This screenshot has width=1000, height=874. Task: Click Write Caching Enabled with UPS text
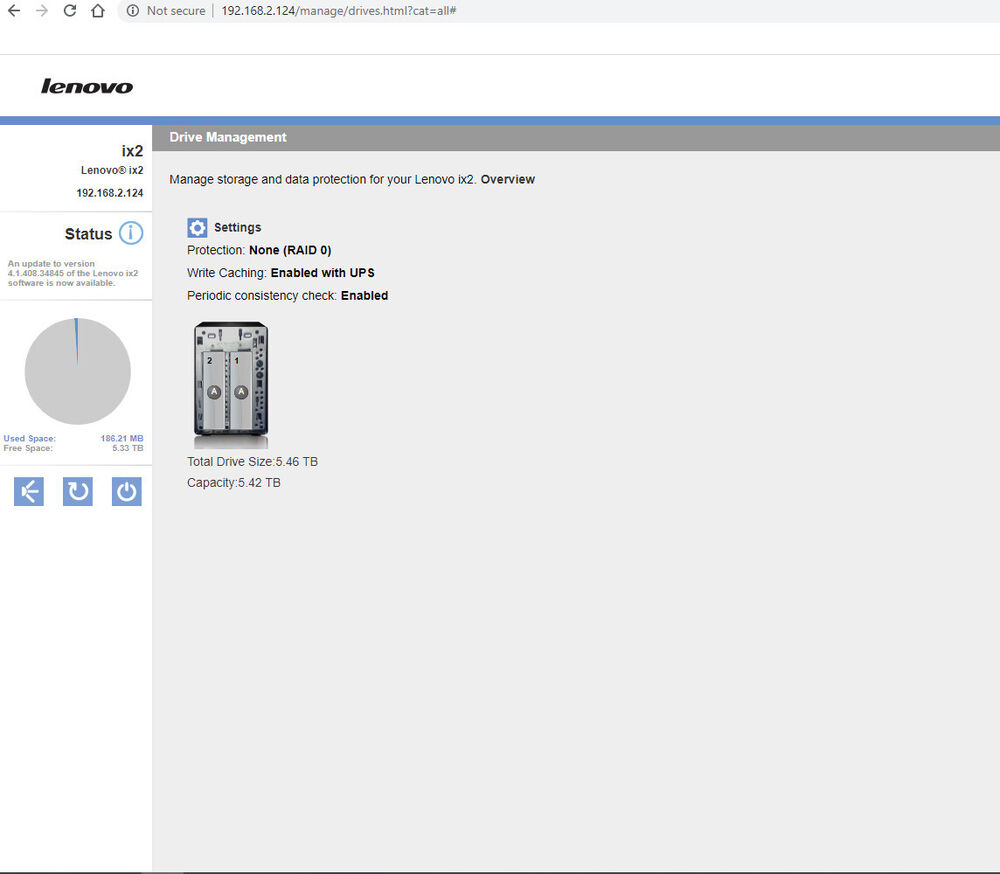pyautogui.click(x=281, y=273)
